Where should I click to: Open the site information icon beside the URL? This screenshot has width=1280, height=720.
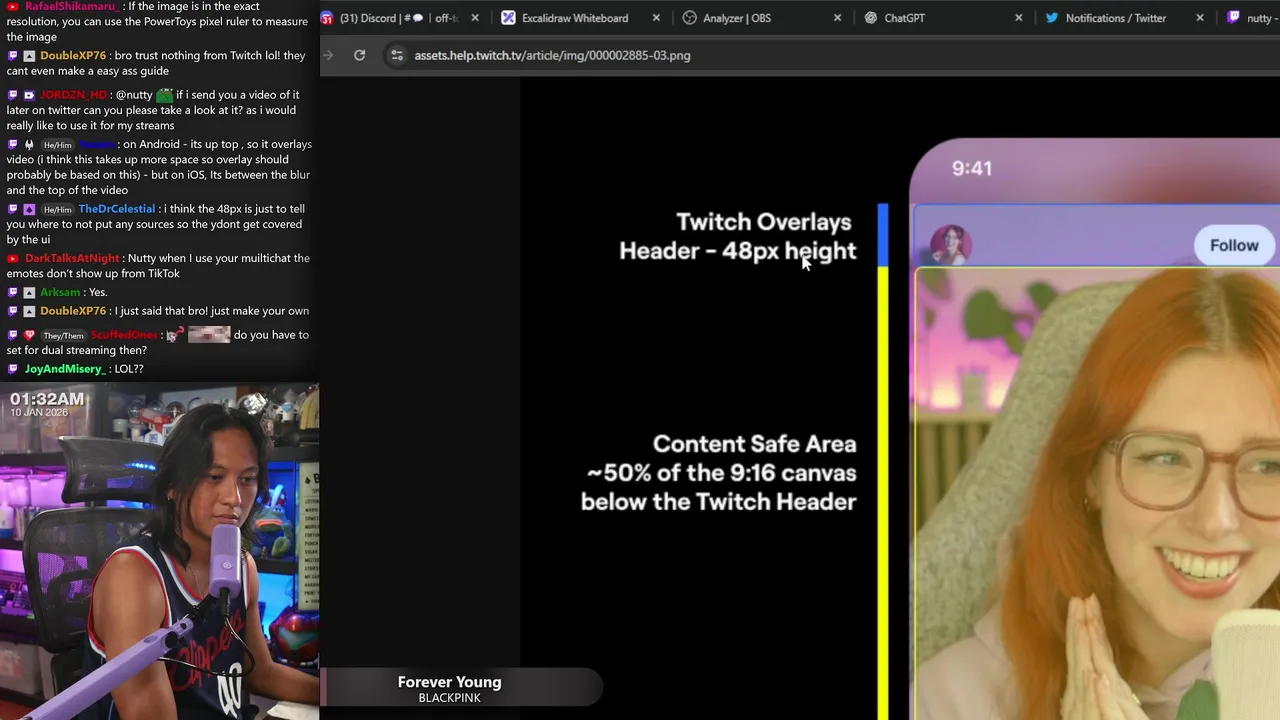pos(397,55)
